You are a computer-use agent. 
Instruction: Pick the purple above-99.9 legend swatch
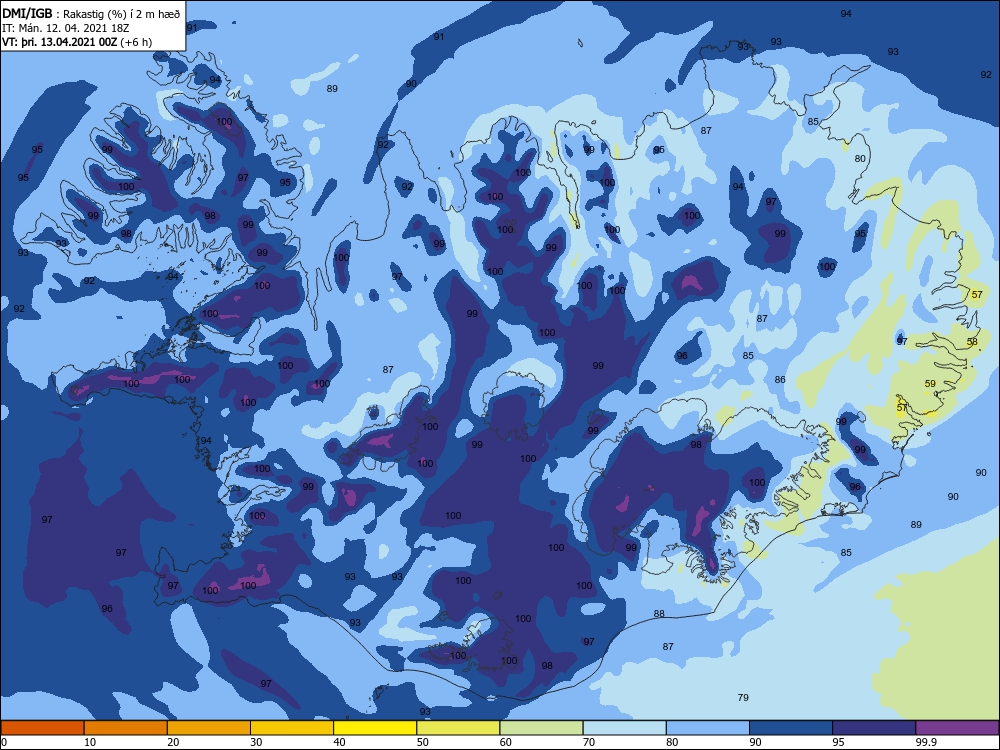click(x=957, y=728)
